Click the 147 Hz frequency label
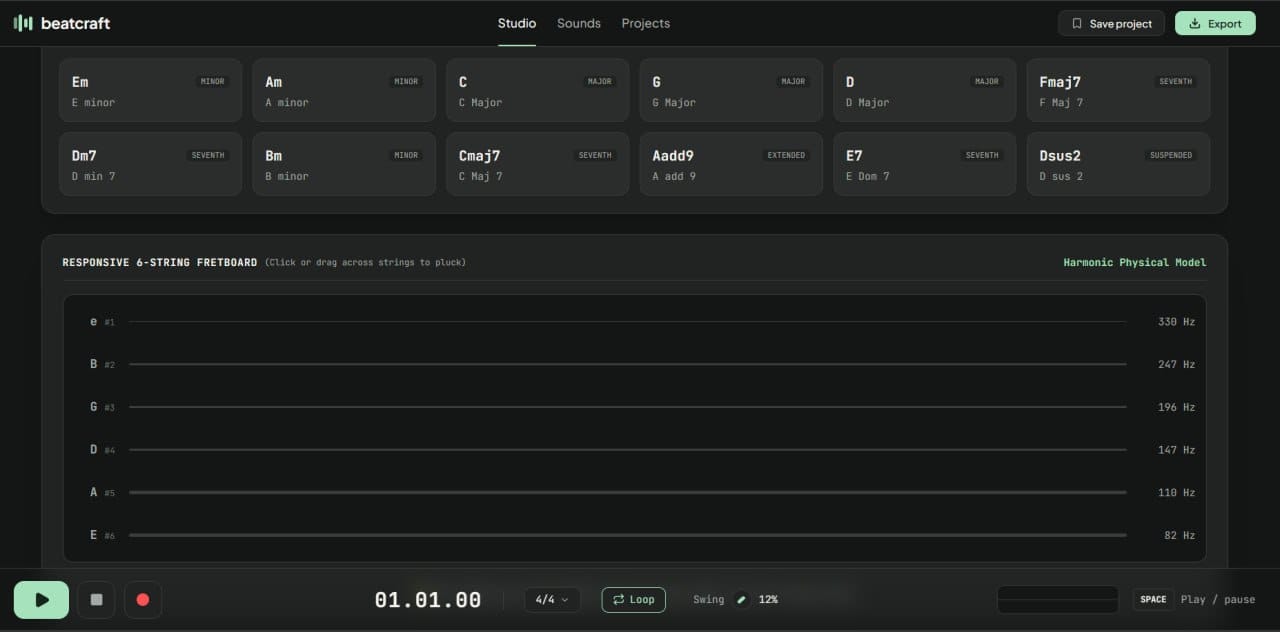This screenshot has height=632, width=1280. click(x=1176, y=450)
